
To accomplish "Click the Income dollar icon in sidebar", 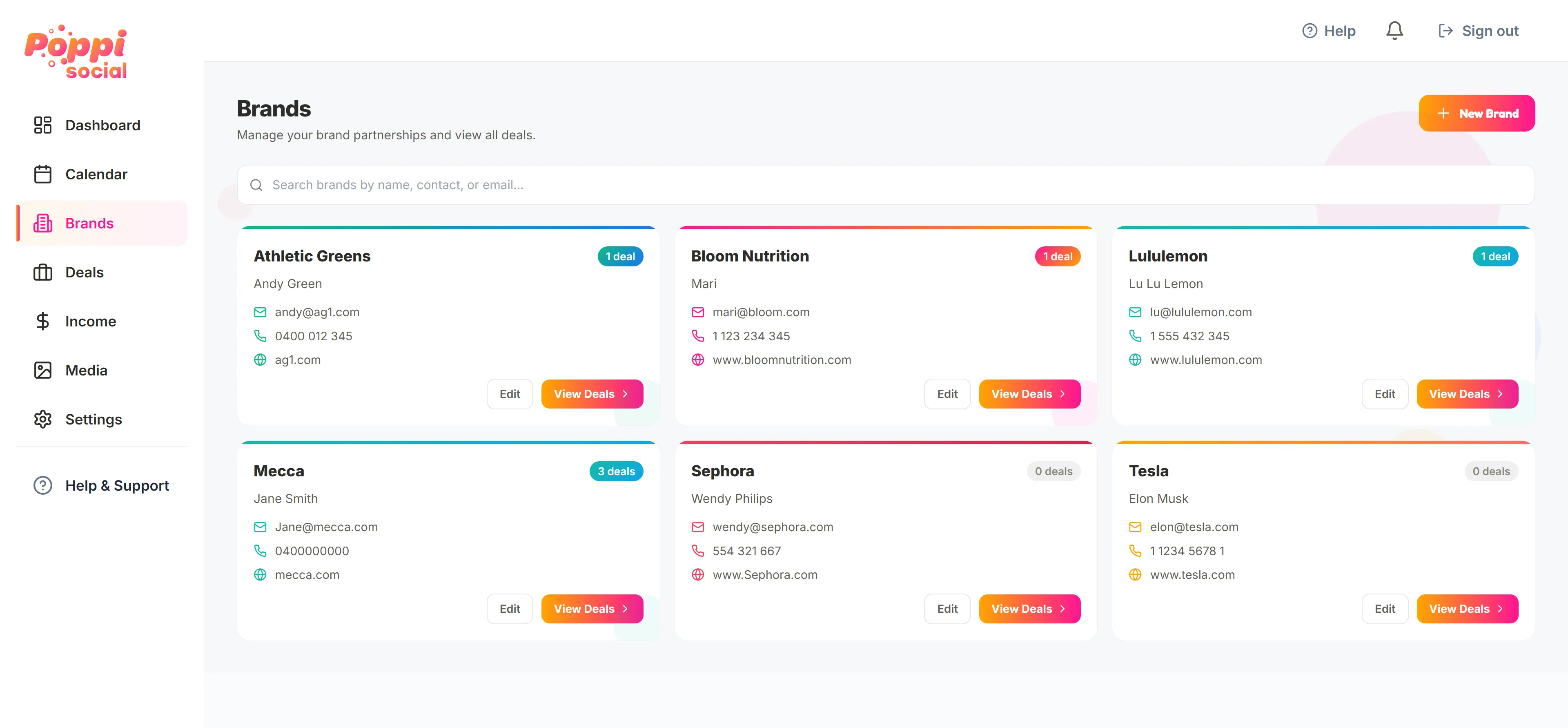I will (42, 321).
